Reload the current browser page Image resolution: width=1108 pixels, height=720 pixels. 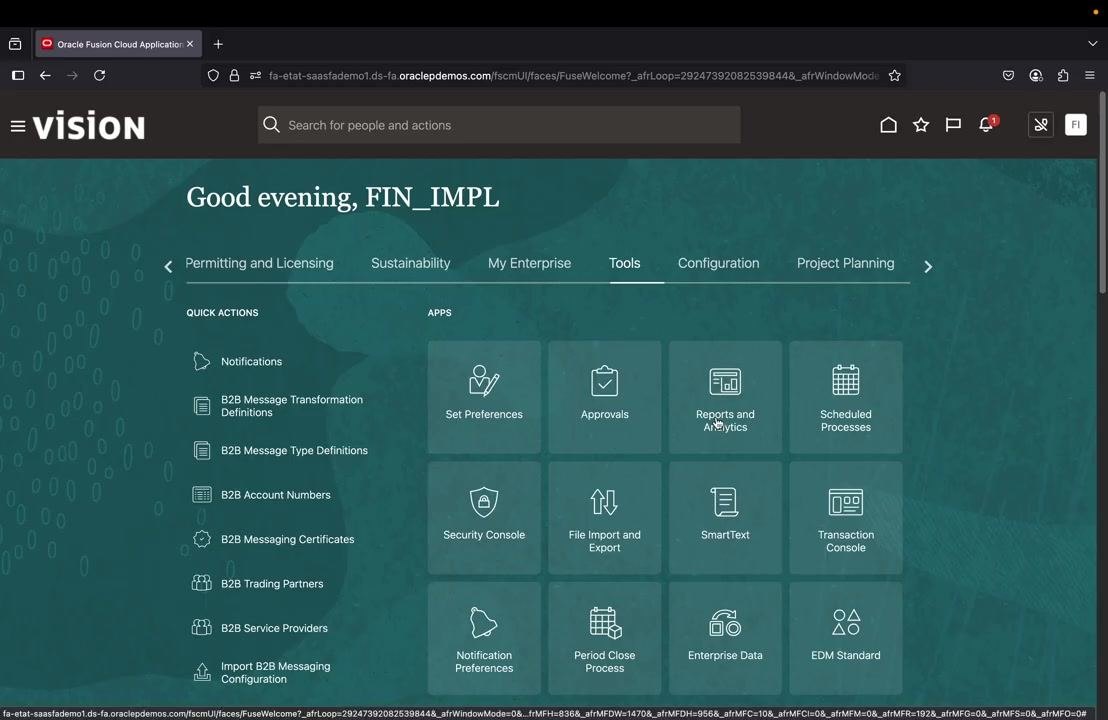pyautogui.click(x=100, y=76)
